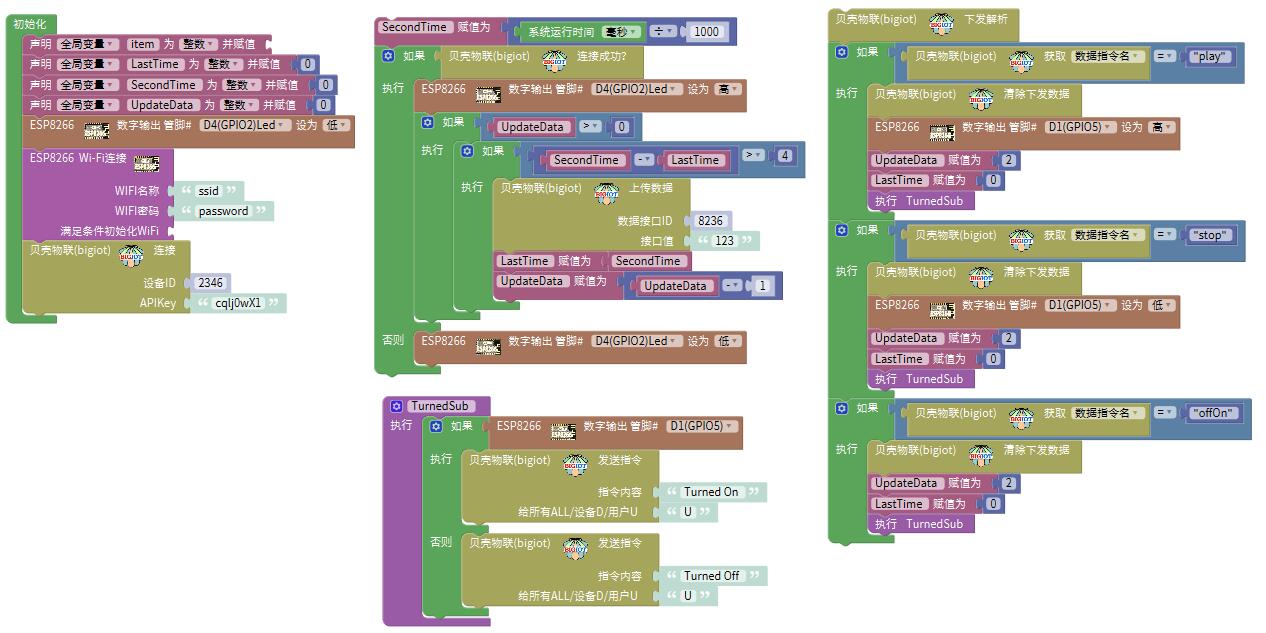1266x633 pixels.
Task: Edit the password WiFi field
Action: pyautogui.click(x=223, y=211)
